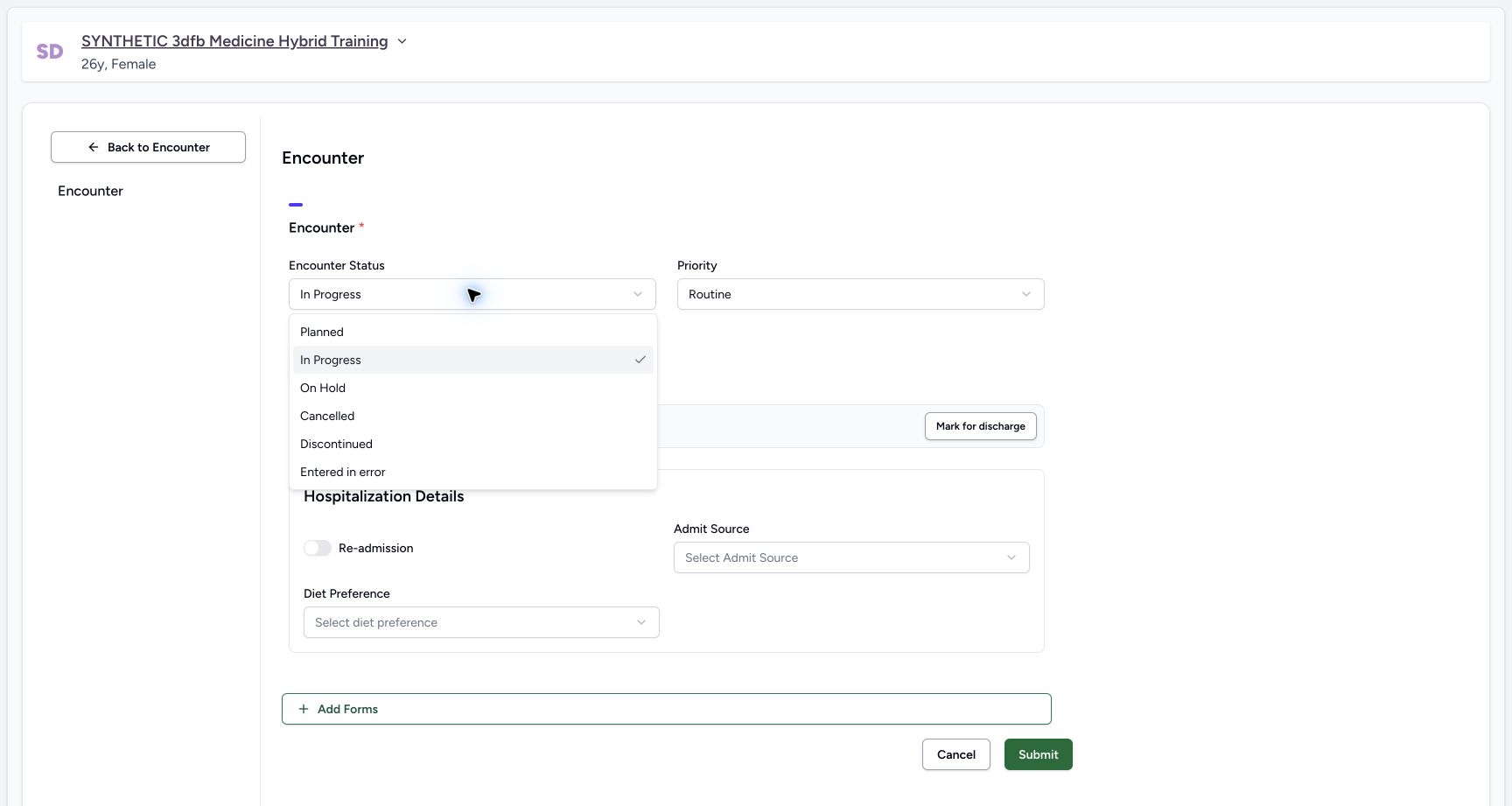
Task: Choose the Planned status option
Action: pos(472,332)
